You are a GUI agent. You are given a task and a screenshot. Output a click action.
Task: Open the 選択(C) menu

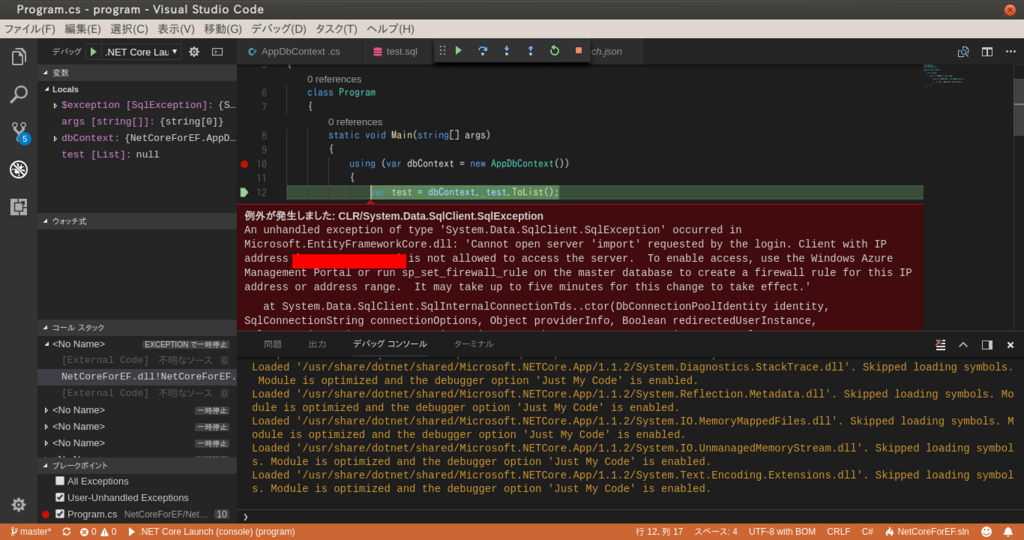(129, 29)
